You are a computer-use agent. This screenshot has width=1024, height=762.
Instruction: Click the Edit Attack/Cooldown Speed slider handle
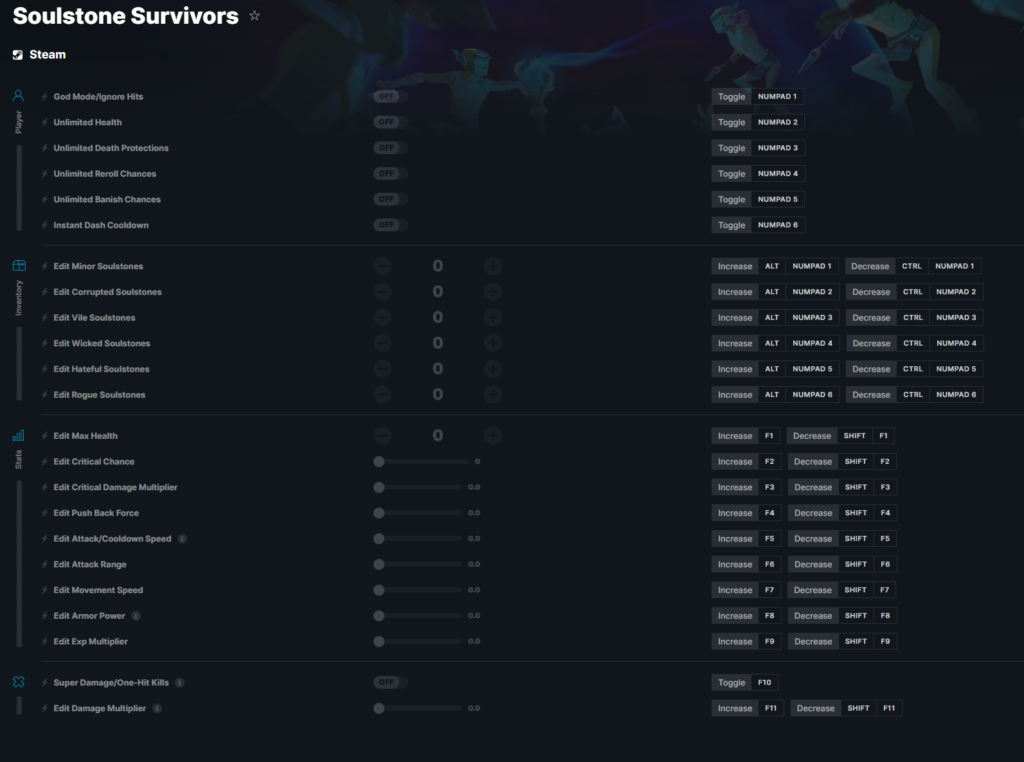pos(379,539)
